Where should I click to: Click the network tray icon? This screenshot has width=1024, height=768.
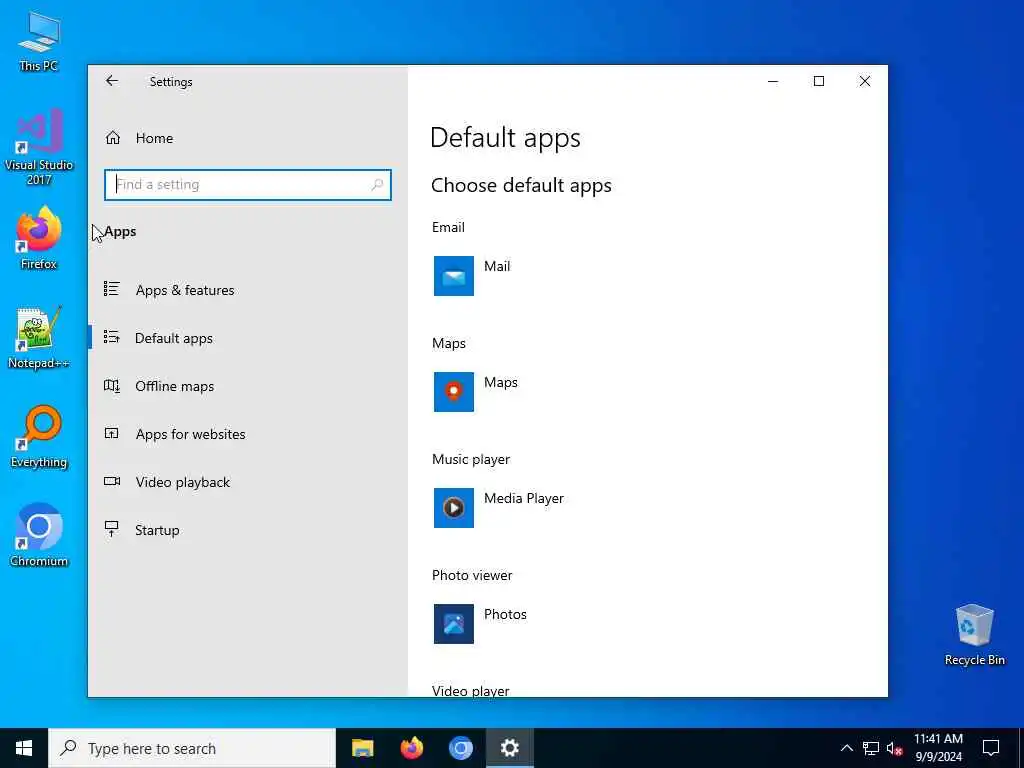(x=871, y=748)
